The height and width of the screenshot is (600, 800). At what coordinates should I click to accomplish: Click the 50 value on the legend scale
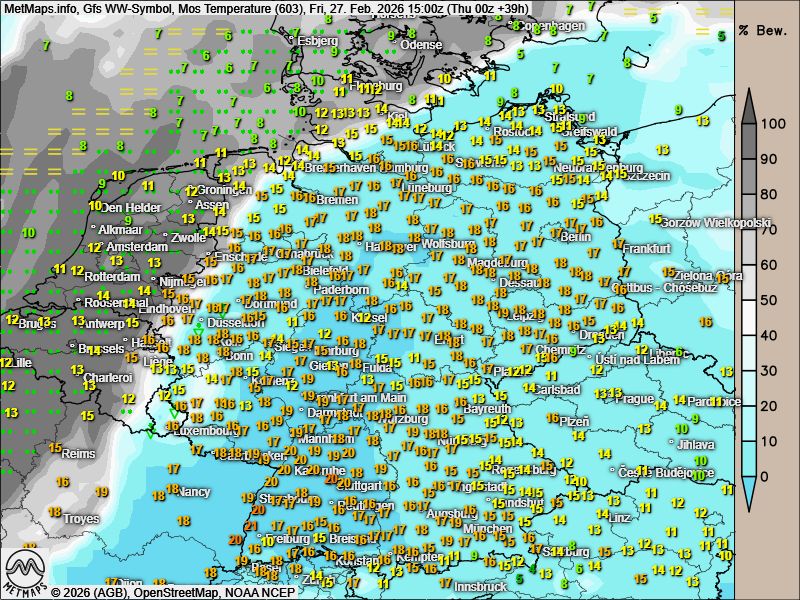[771, 300]
